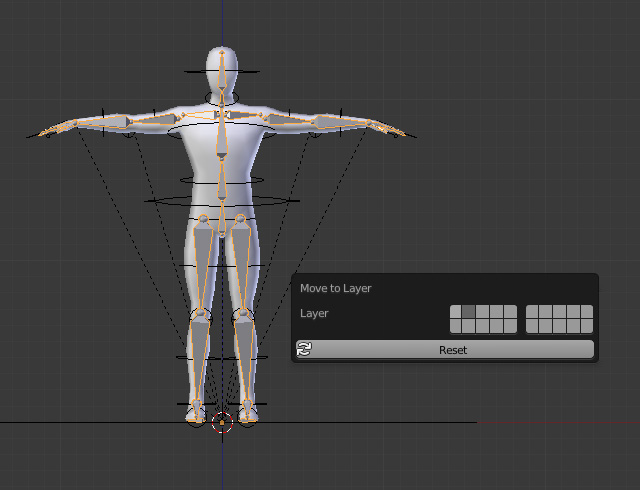This screenshot has width=640, height=490.
Task: Toggle layer 19 in the second bottom block
Action: [x=573, y=326]
